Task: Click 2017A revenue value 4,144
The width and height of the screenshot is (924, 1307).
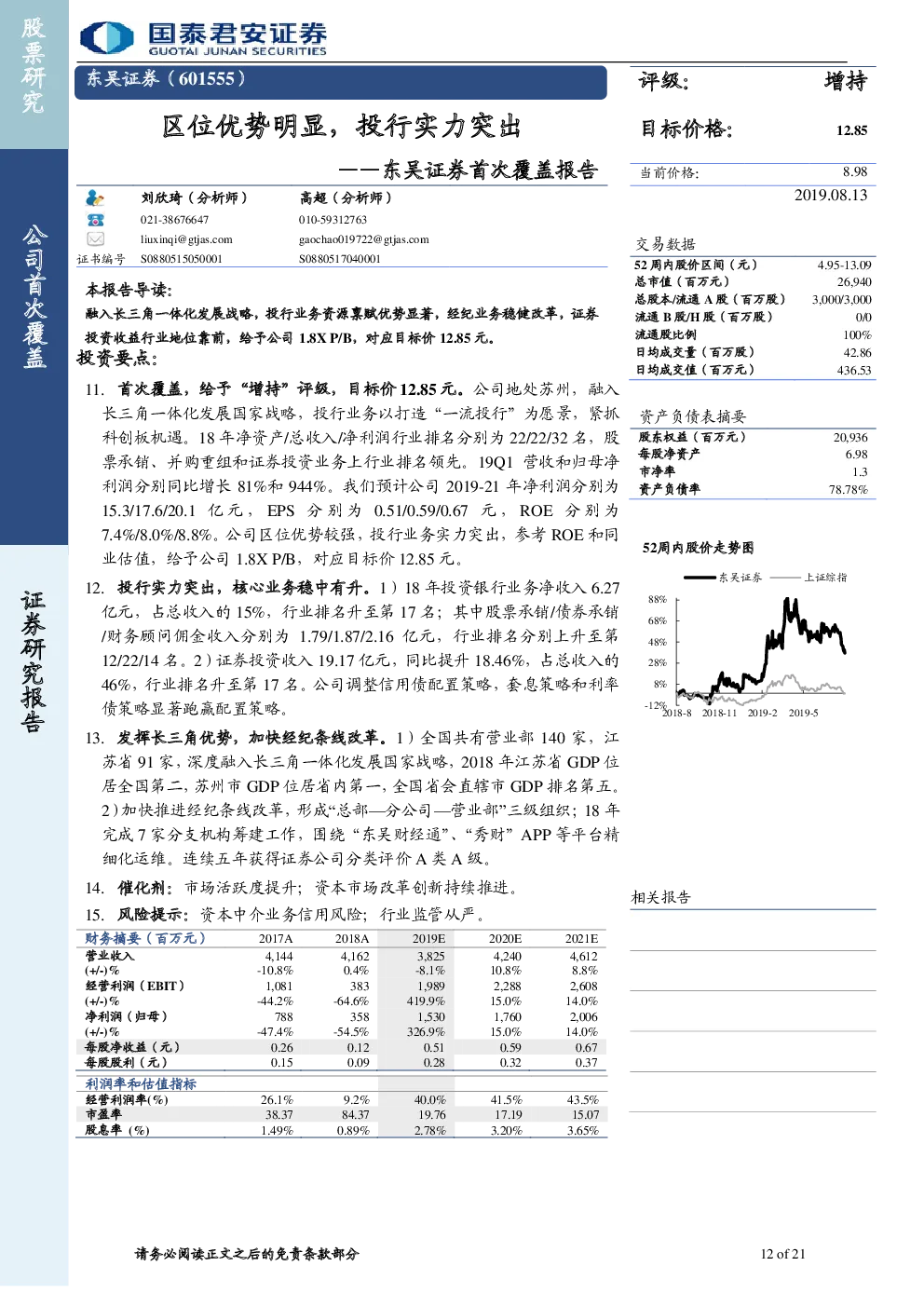Action: (x=279, y=956)
